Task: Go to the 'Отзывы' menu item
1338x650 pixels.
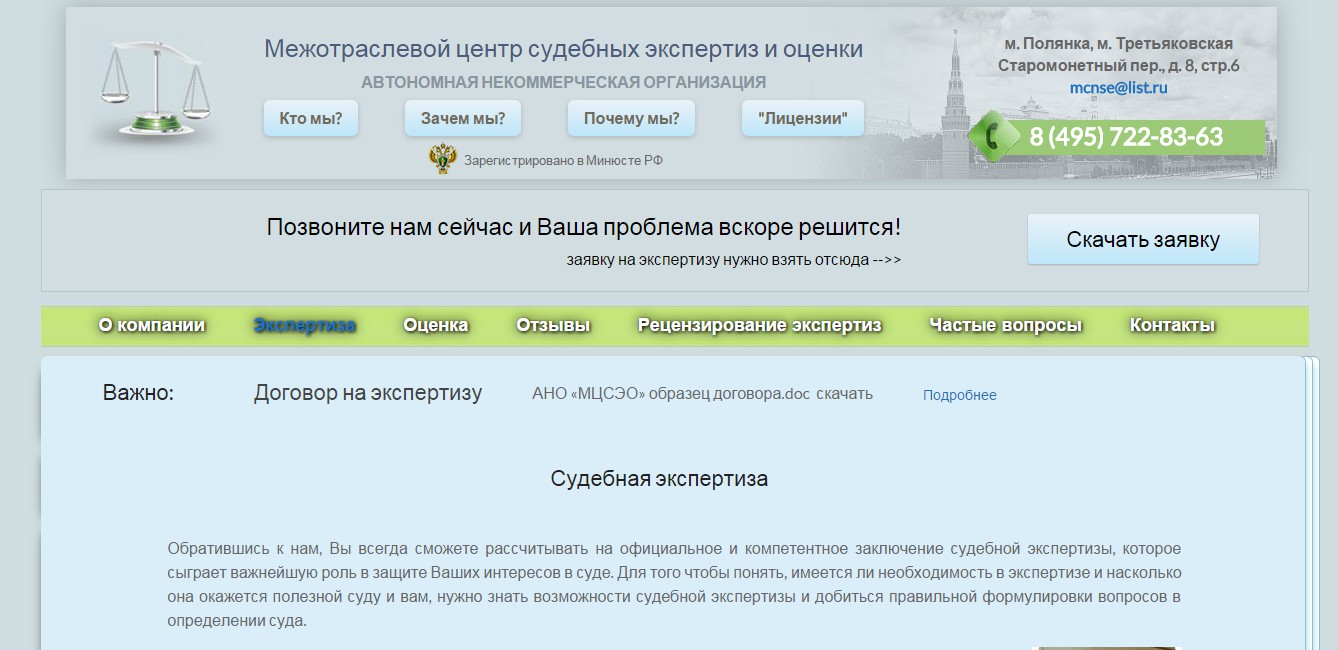Action: [553, 325]
